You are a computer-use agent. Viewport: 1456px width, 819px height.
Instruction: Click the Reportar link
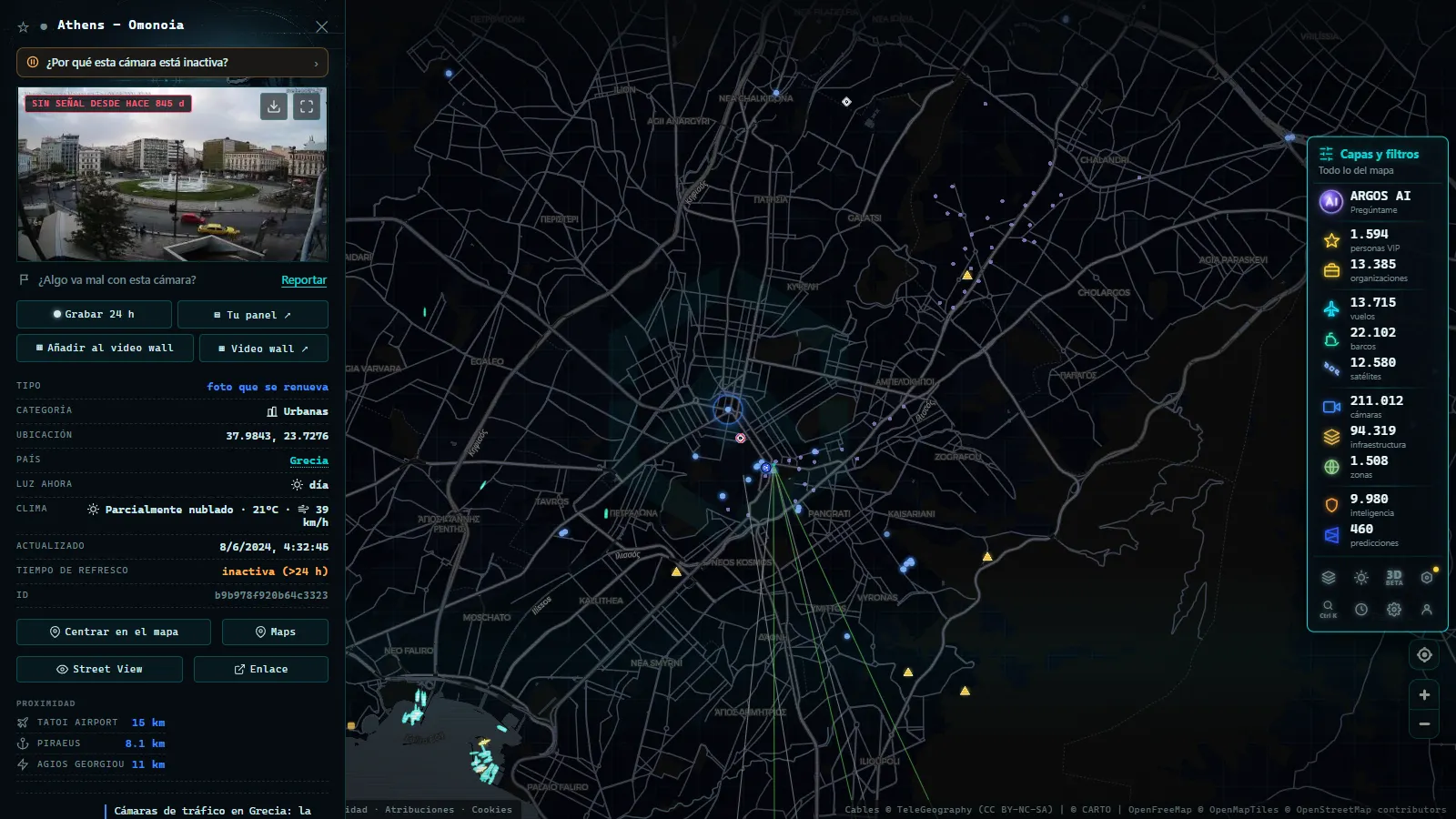[x=304, y=280]
